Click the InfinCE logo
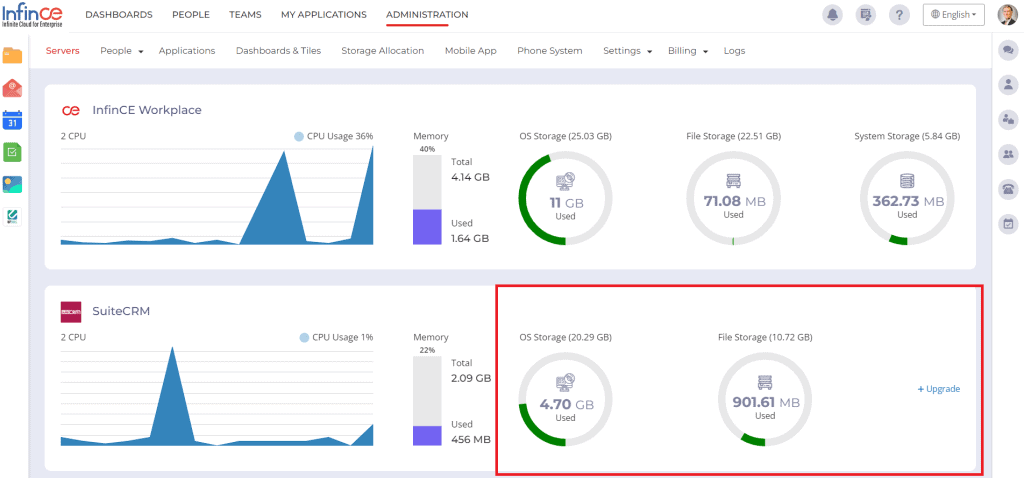The height and width of the screenshot is (478, 1024). [34, 14]
